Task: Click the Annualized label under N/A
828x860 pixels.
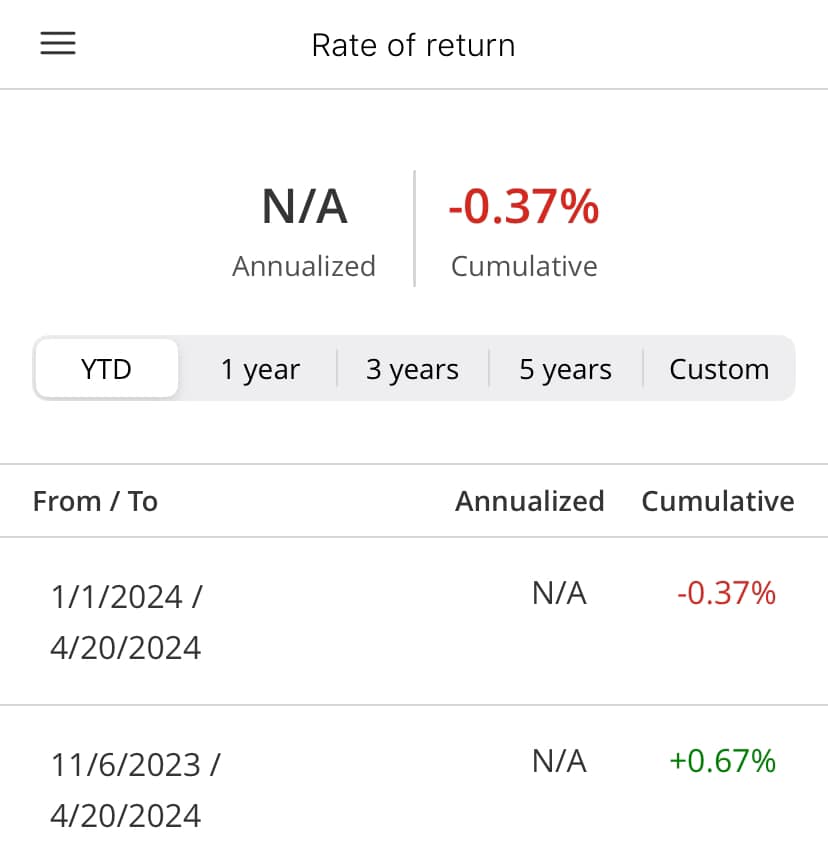Action: point(304,266)
